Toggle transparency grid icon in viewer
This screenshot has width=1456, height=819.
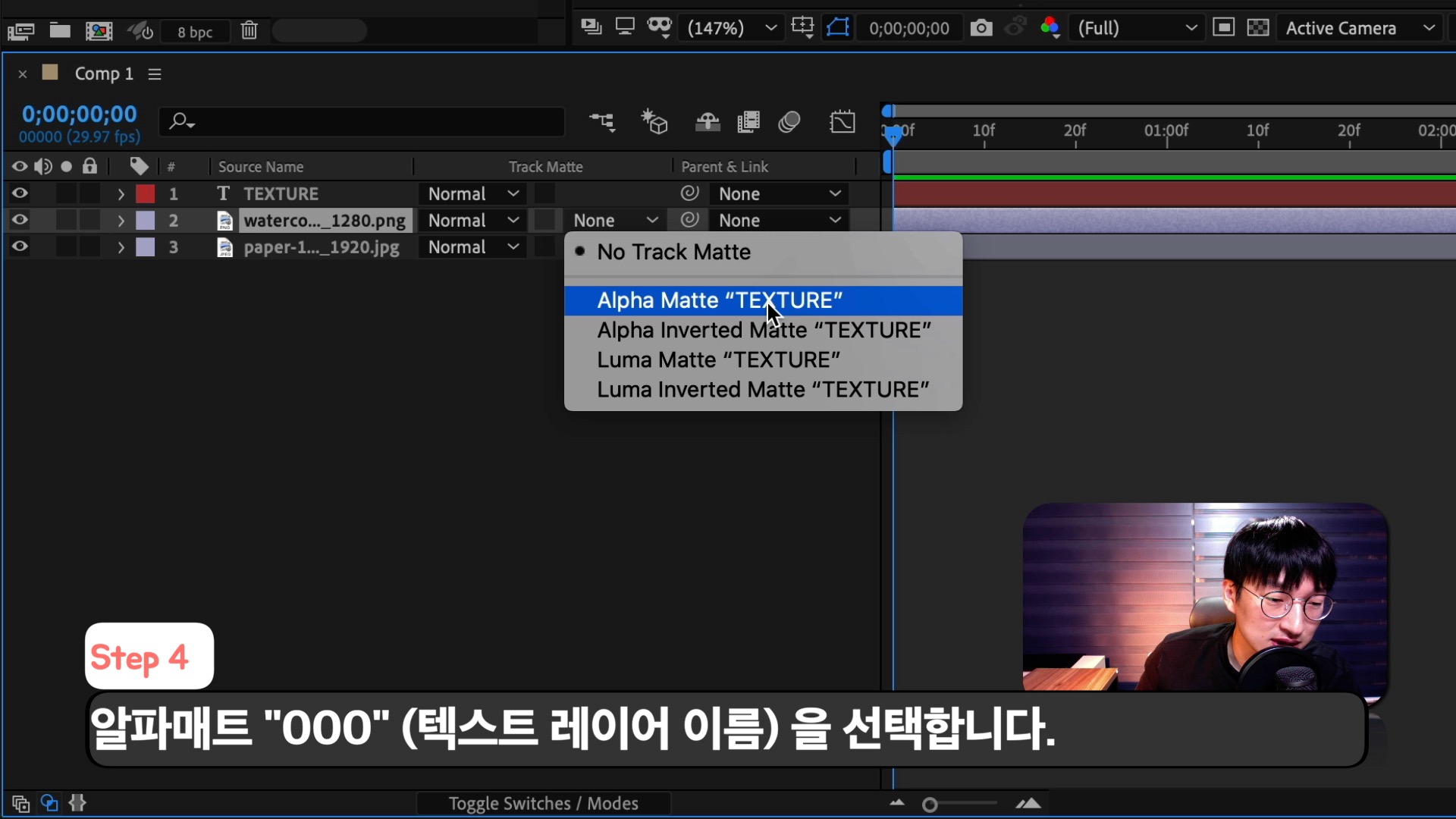pyautogui.click(x=1258, y=28)
